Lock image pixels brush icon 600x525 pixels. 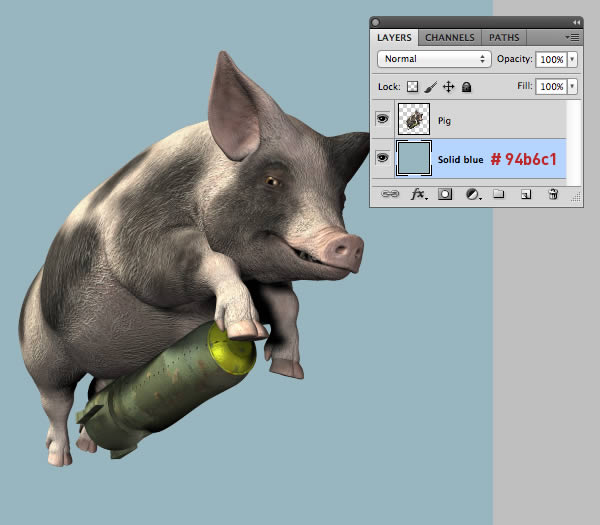click(x=430, y=87)
